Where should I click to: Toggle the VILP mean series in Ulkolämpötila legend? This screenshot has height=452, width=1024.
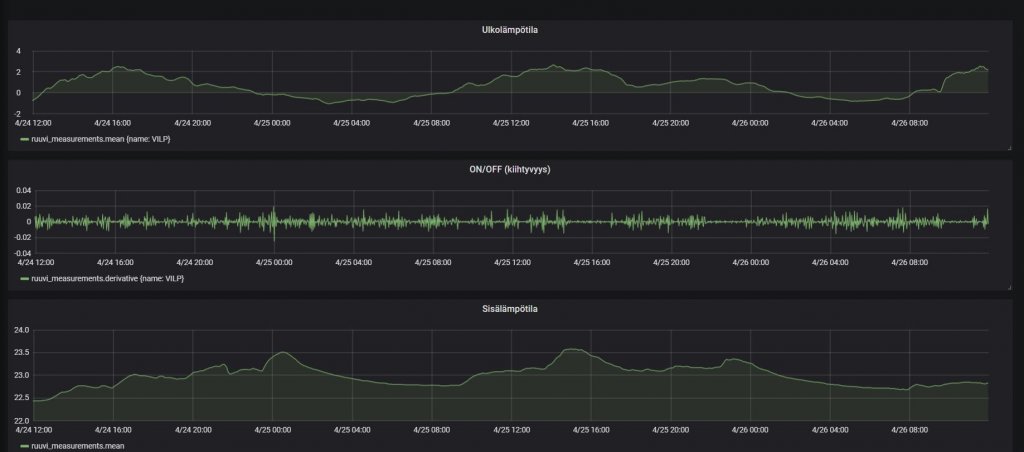(101, 138)
